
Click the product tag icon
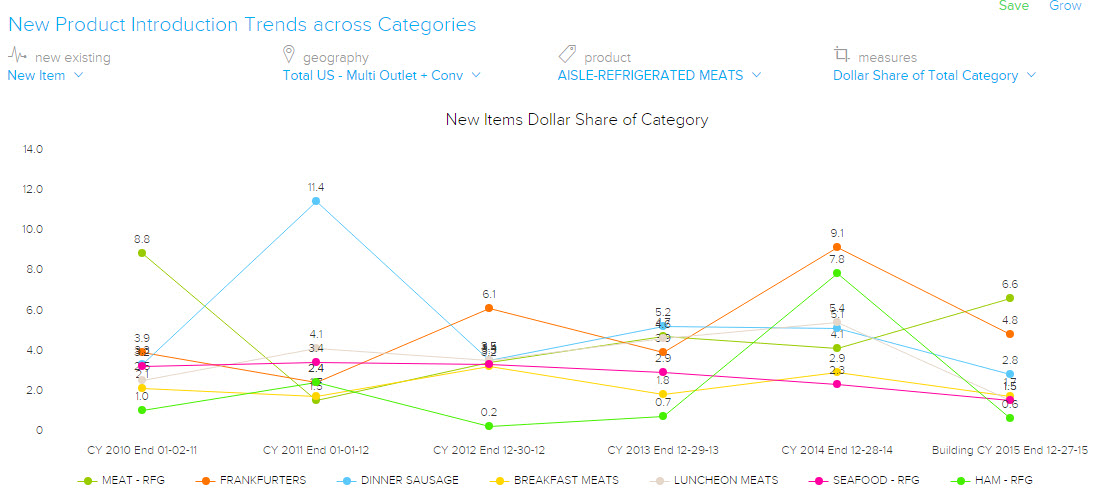coord(567,55)
